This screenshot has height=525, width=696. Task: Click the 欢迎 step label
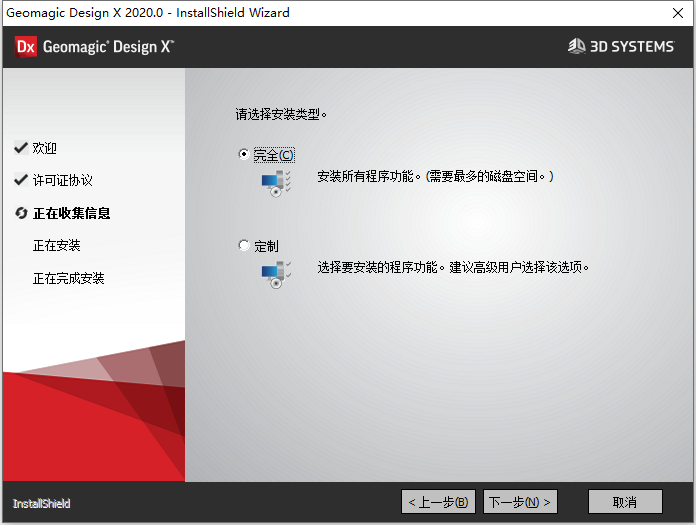pos(44,148)
